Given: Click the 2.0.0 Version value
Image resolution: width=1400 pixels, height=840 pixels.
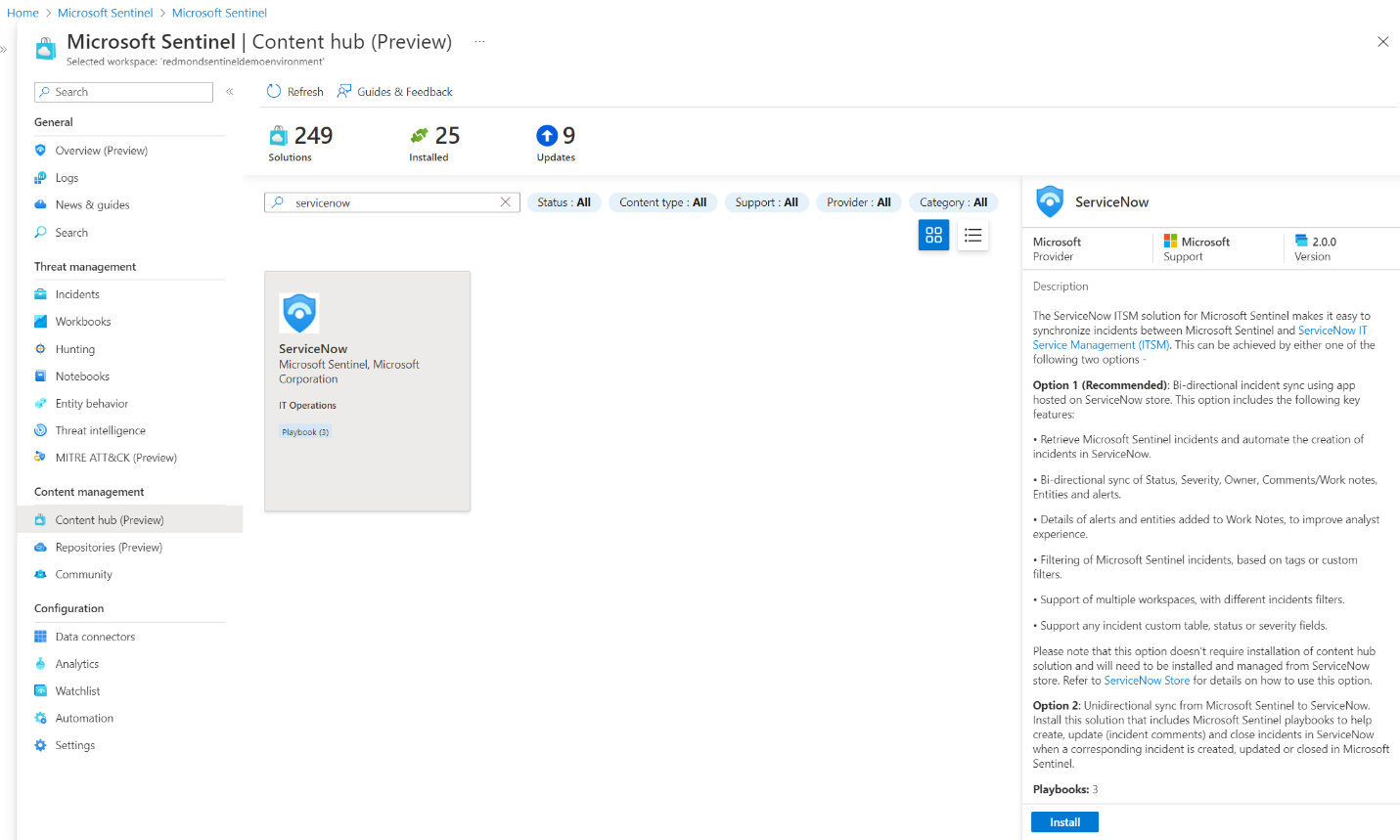Looking at the screenshot, I should 1324,242.
